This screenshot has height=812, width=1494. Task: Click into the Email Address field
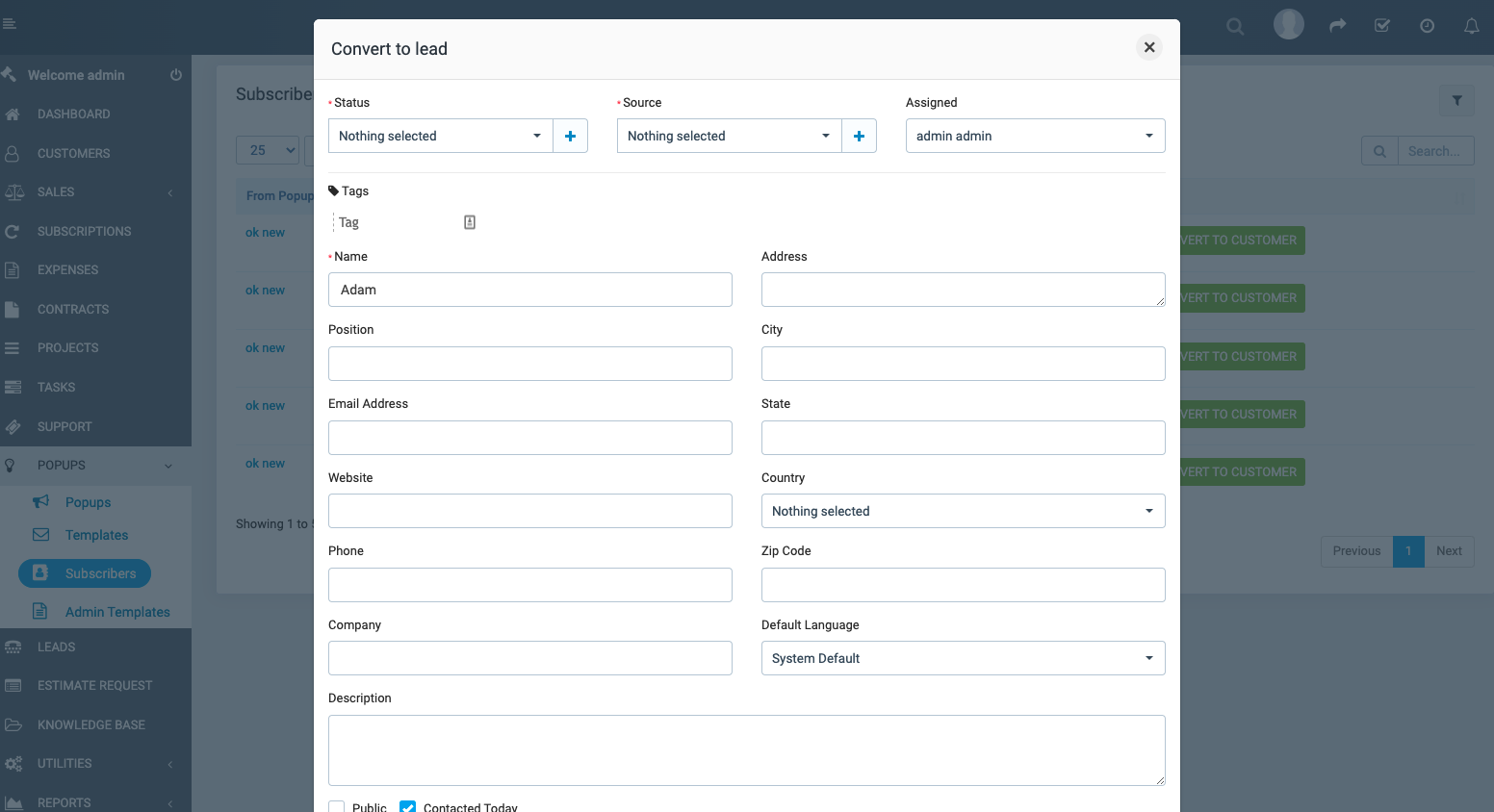pyautogui.click(x=530, y=438)
